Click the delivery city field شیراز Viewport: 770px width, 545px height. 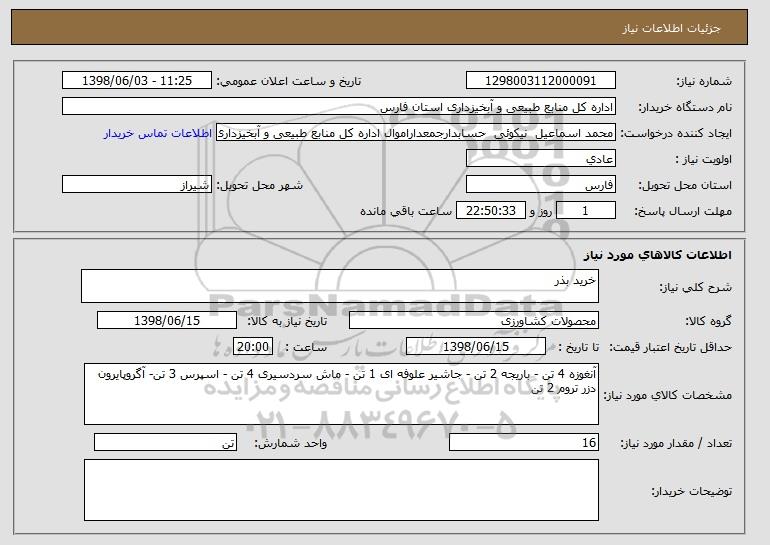click(137, 185)
